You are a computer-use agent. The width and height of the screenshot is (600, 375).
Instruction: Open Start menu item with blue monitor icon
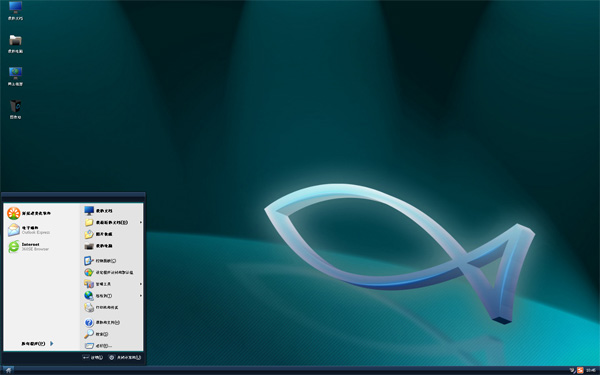click(x=98, y=210)
